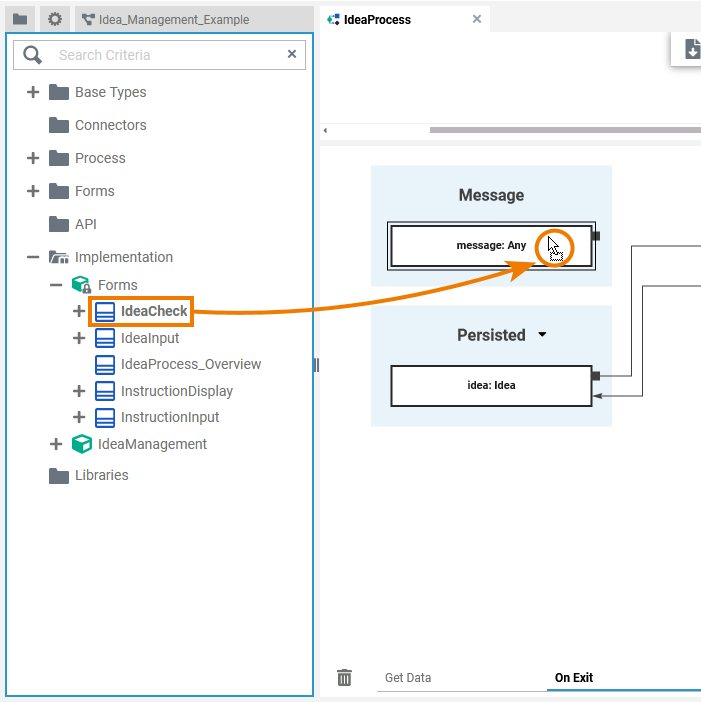Click the Search Criteria input field
This screenshot has width=701, height=702.
tap(165, 55)
